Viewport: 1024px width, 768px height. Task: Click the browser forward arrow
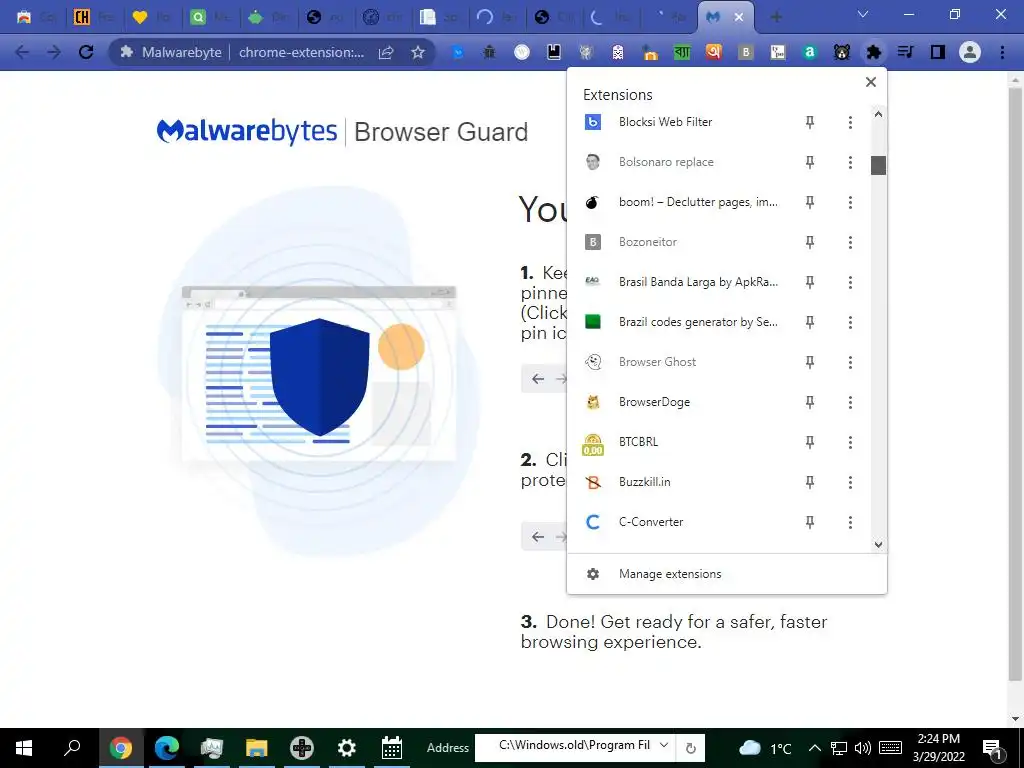(54, 52)
